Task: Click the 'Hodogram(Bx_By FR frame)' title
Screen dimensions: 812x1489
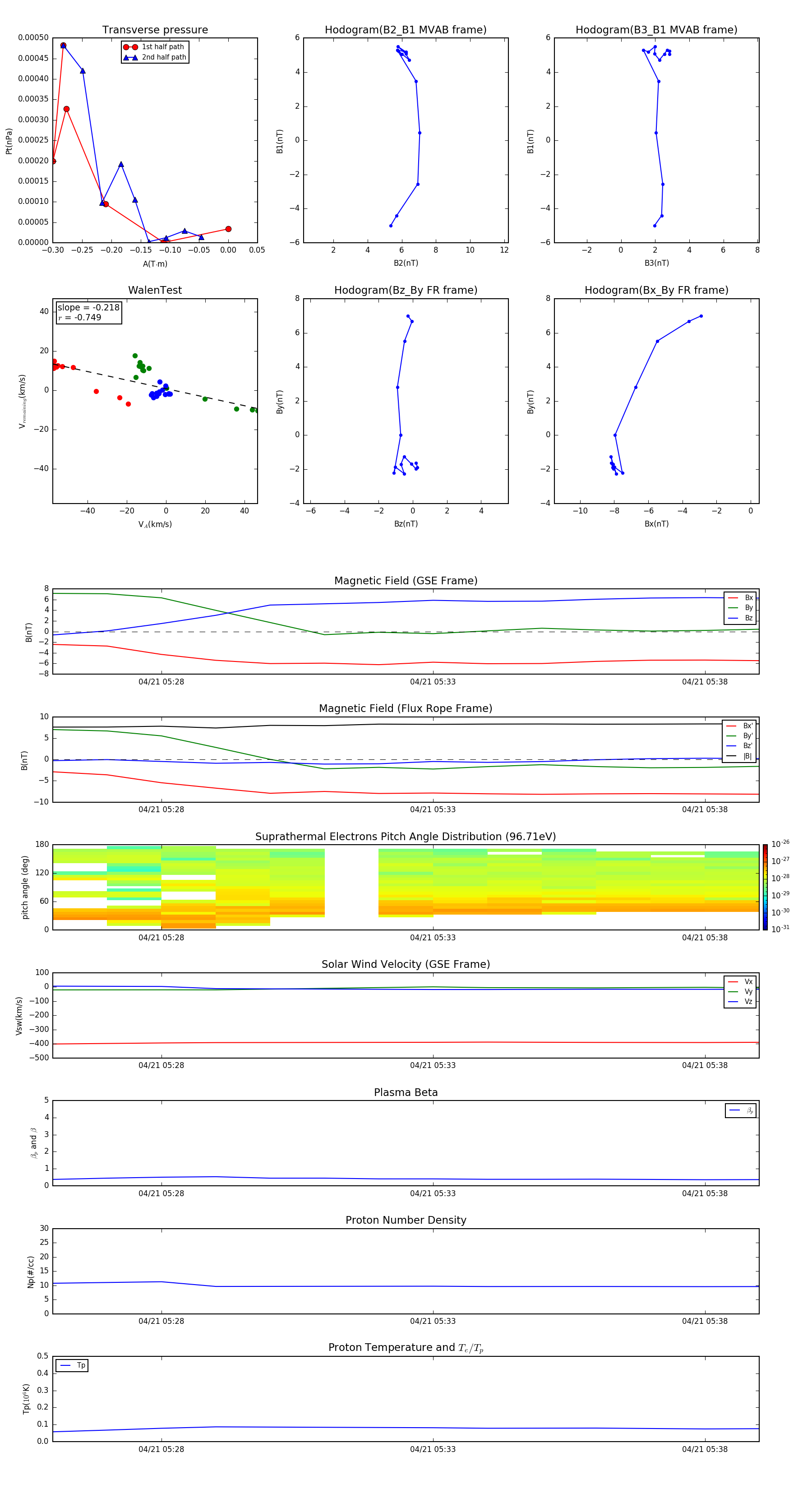Action: [656, 290]
